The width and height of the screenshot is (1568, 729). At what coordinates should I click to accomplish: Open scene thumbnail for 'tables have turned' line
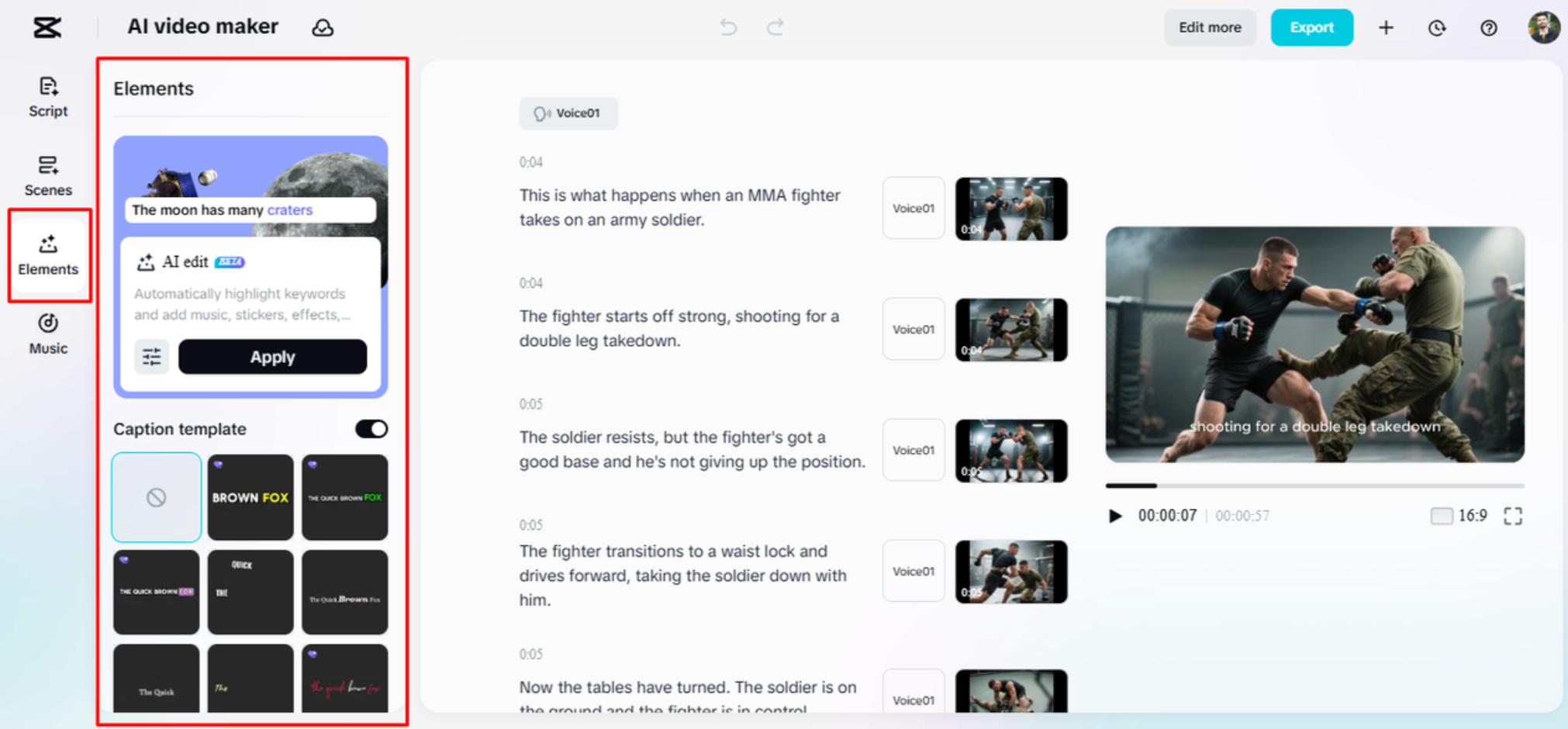coord(1011,691)
